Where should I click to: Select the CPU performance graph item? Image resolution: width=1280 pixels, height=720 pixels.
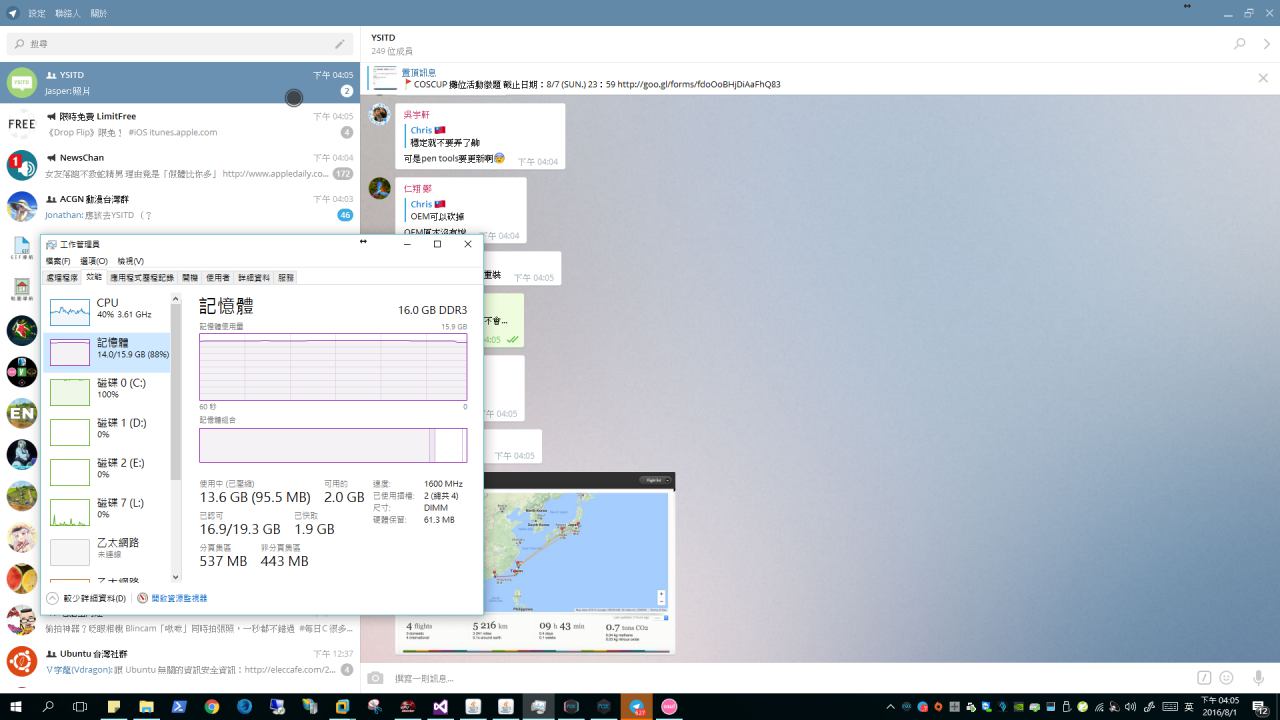point(107,310)
